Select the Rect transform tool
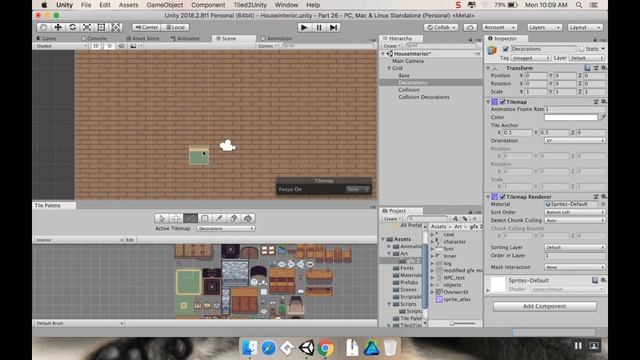The width and height of the screenshot is (640, 360). point(101,27)
